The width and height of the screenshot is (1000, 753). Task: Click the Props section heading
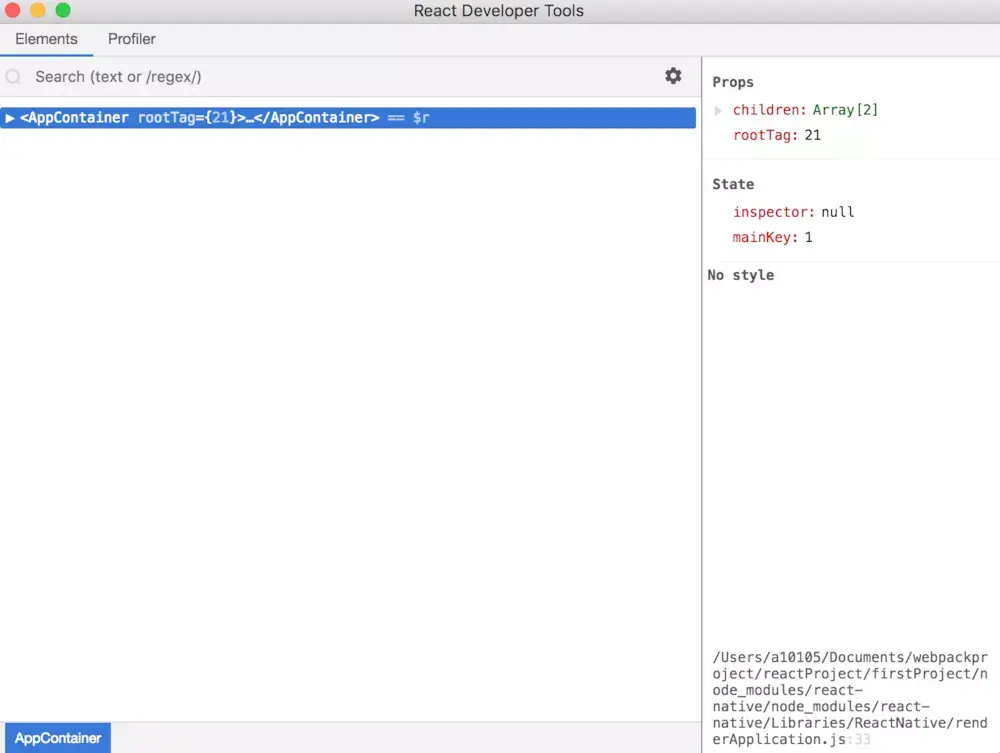733,82
